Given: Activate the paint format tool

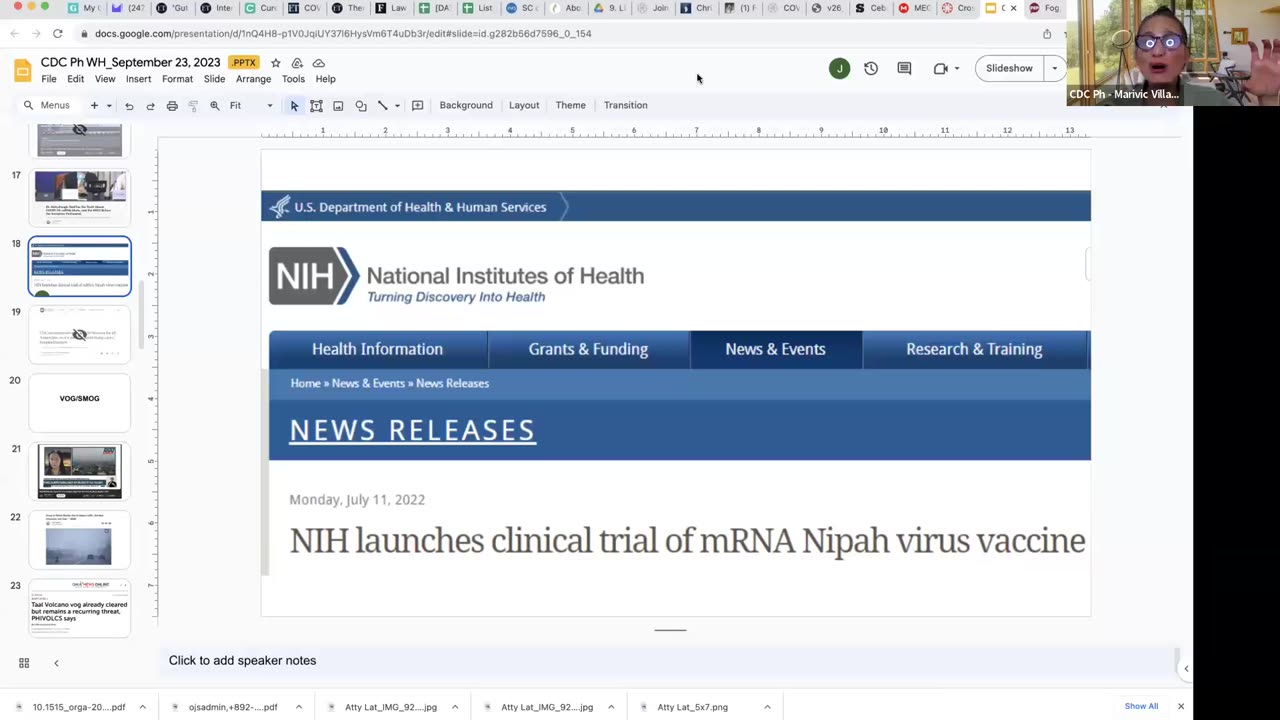Looking at the screenshot, I should pyautogui.click(x=193, y=105).
